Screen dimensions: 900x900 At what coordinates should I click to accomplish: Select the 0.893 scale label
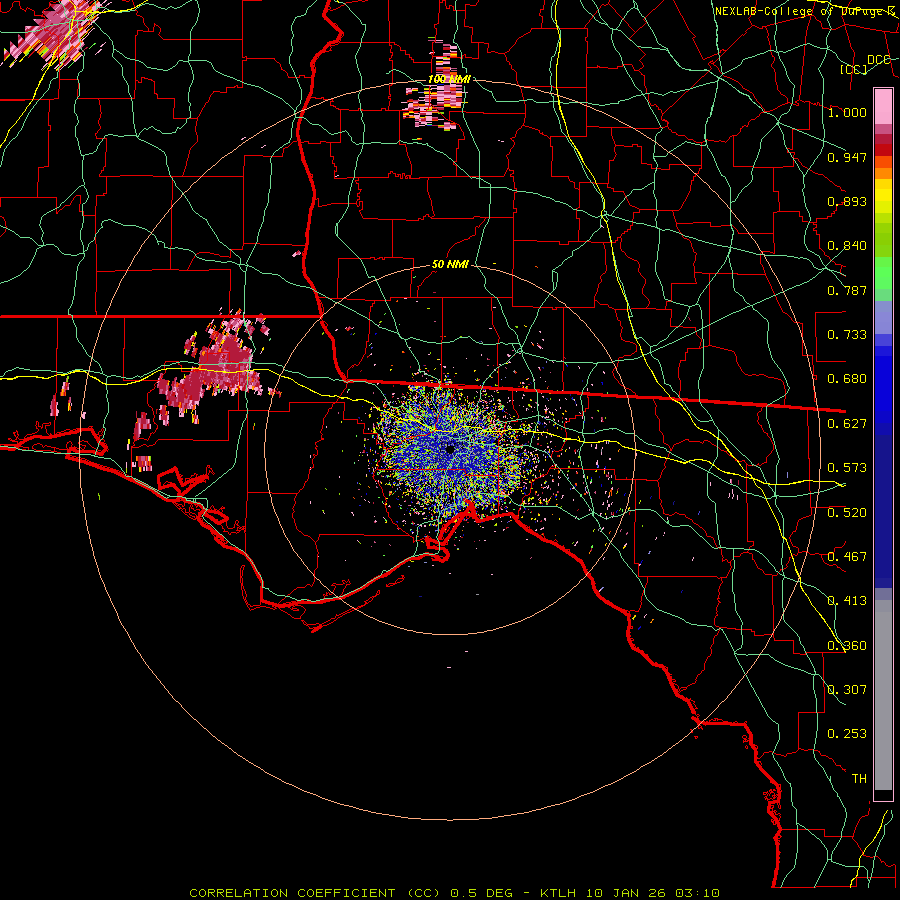(847, 201)
